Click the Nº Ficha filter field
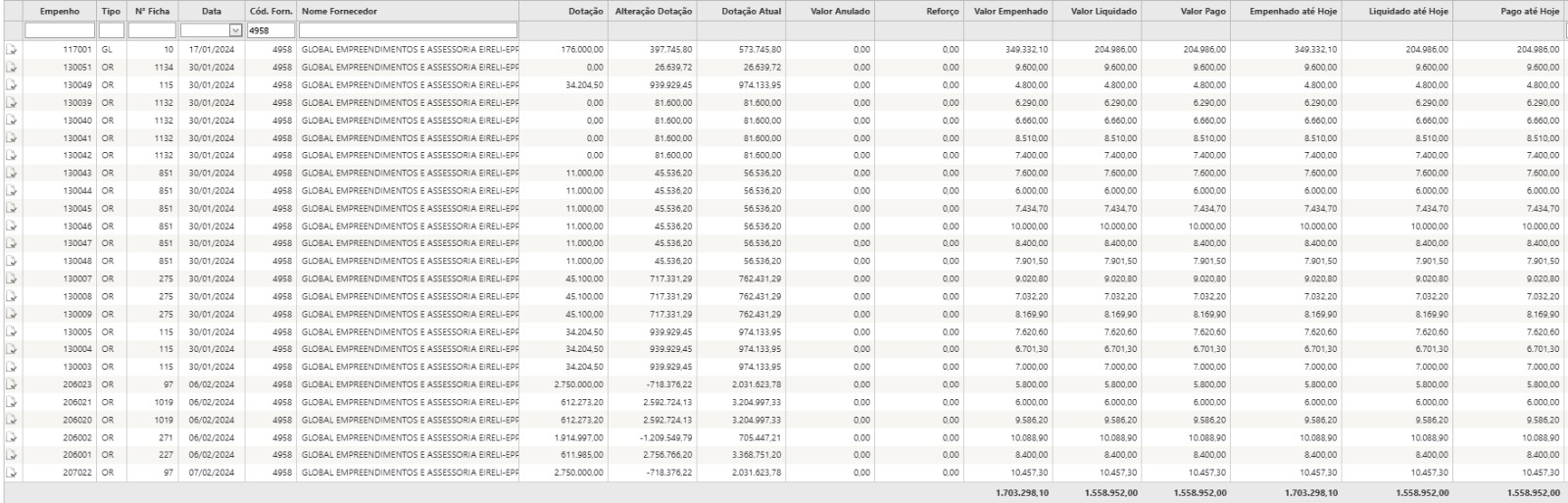 (152, 30)
